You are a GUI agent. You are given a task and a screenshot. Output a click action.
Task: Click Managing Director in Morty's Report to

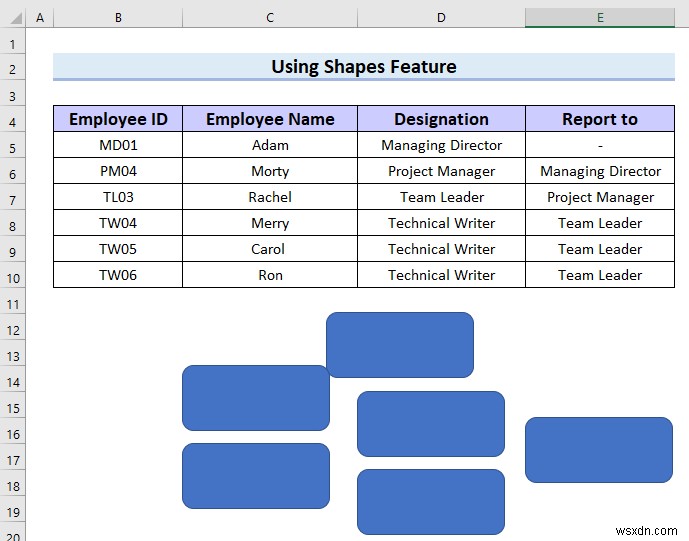point(600,171)
